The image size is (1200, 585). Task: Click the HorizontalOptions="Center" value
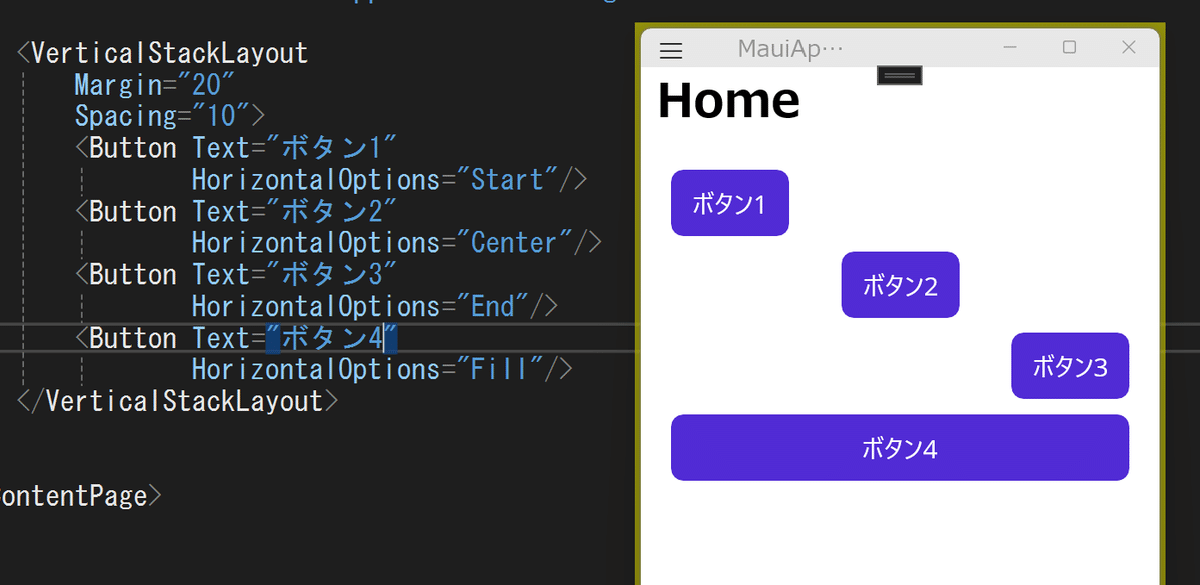pos(382,243)
